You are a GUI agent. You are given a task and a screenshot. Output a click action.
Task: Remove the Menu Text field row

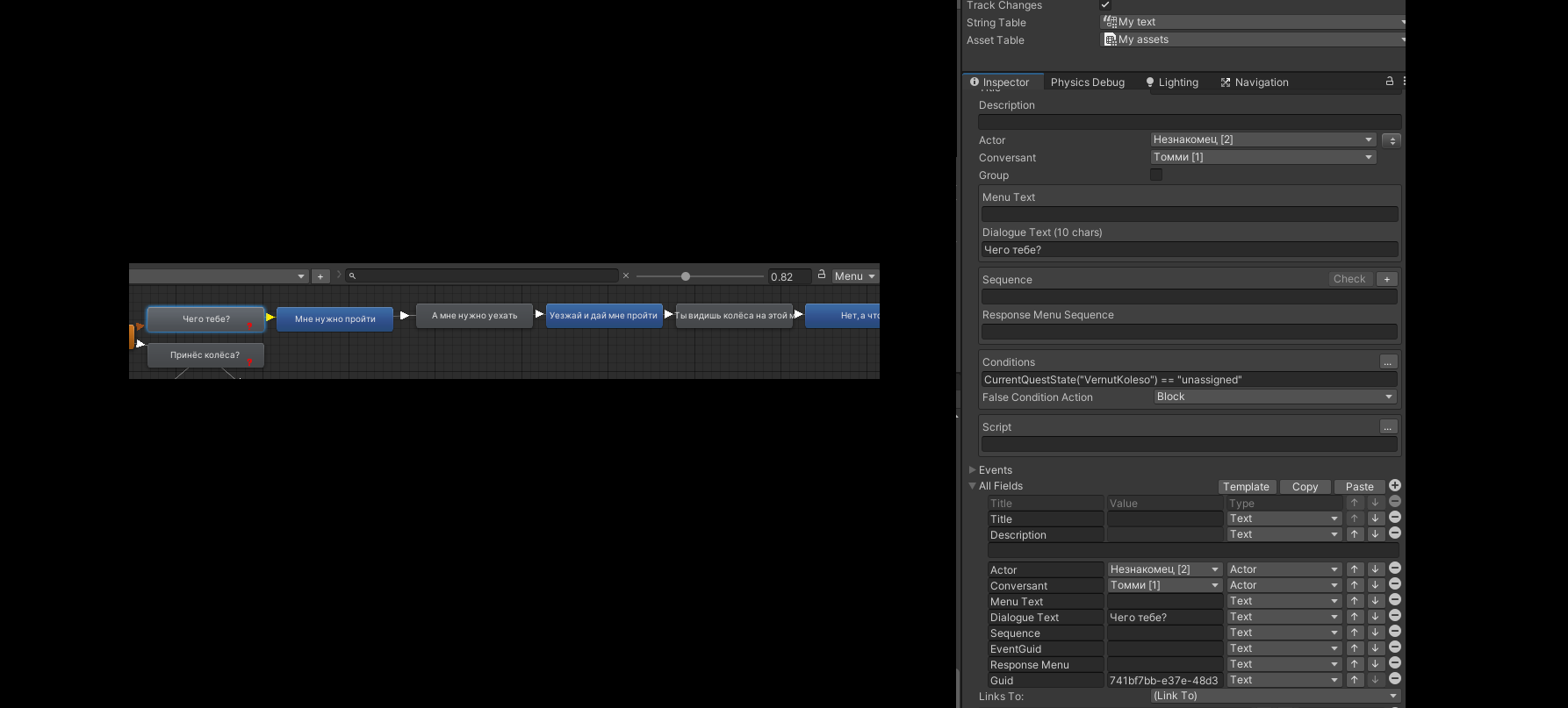[x=1395, y=600]
